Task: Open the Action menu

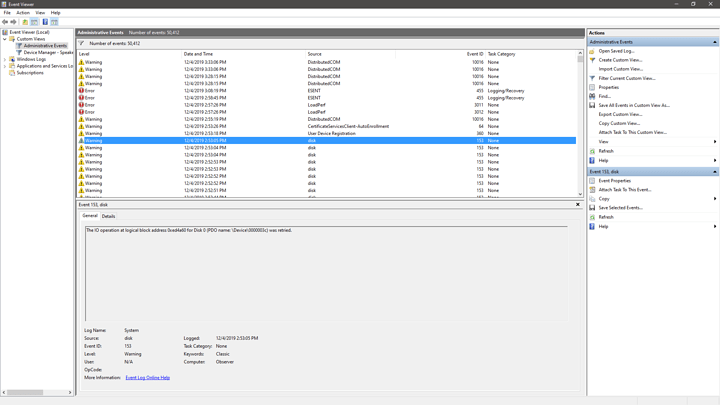Action: click(x=23, y=13)
